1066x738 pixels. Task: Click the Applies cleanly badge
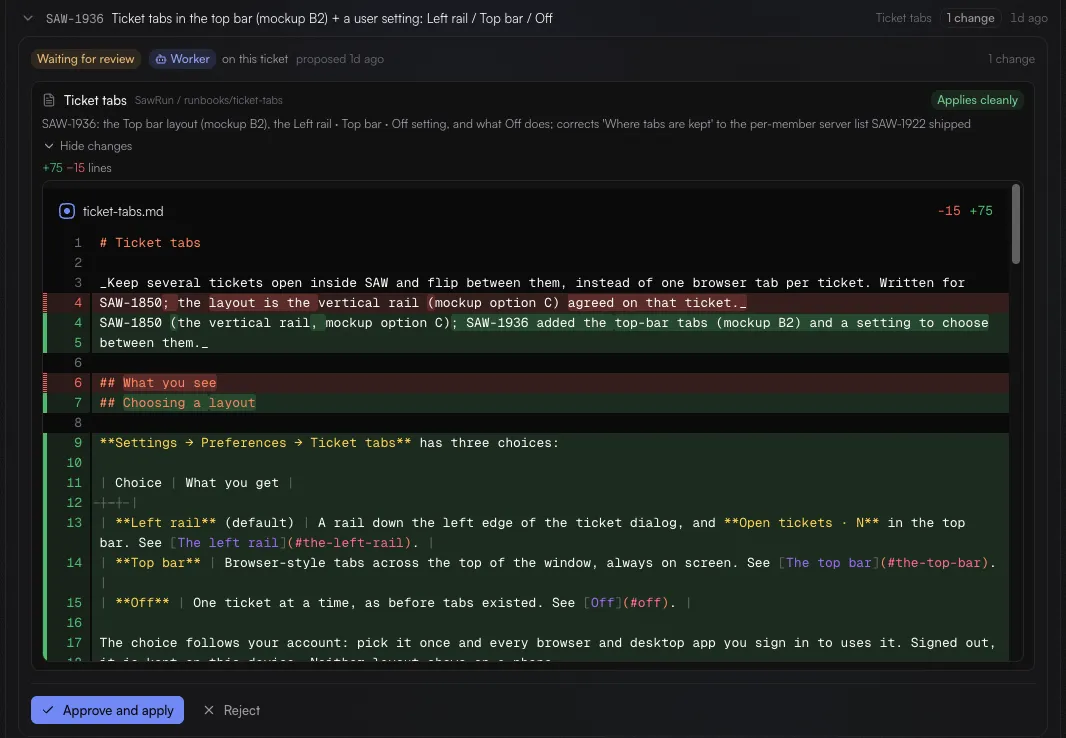977,100
